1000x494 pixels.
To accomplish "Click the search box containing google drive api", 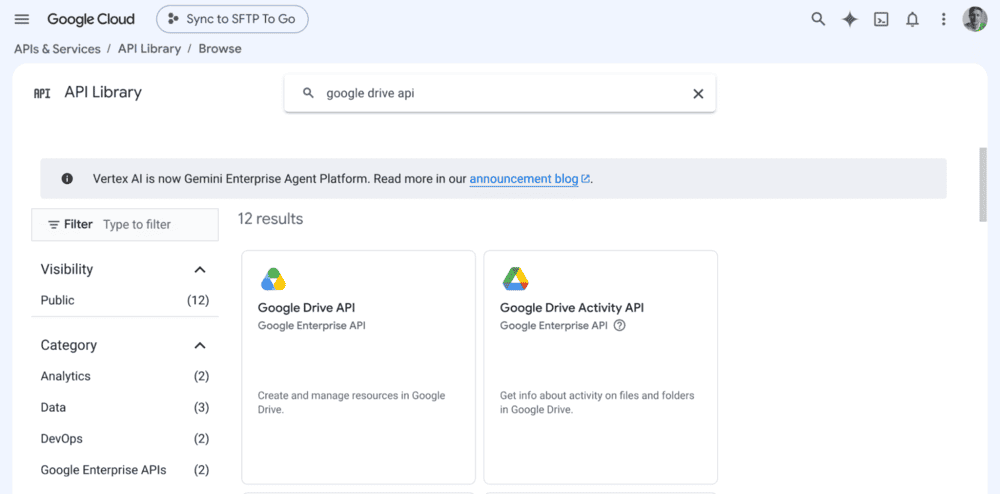I will (x=499, y=94).
